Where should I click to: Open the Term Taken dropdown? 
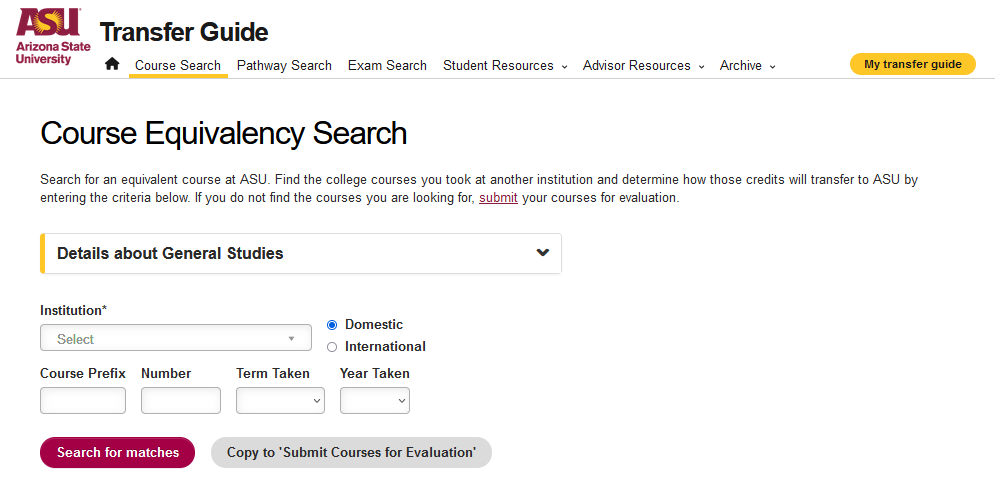pyautogui.click(x=280, y=400)
